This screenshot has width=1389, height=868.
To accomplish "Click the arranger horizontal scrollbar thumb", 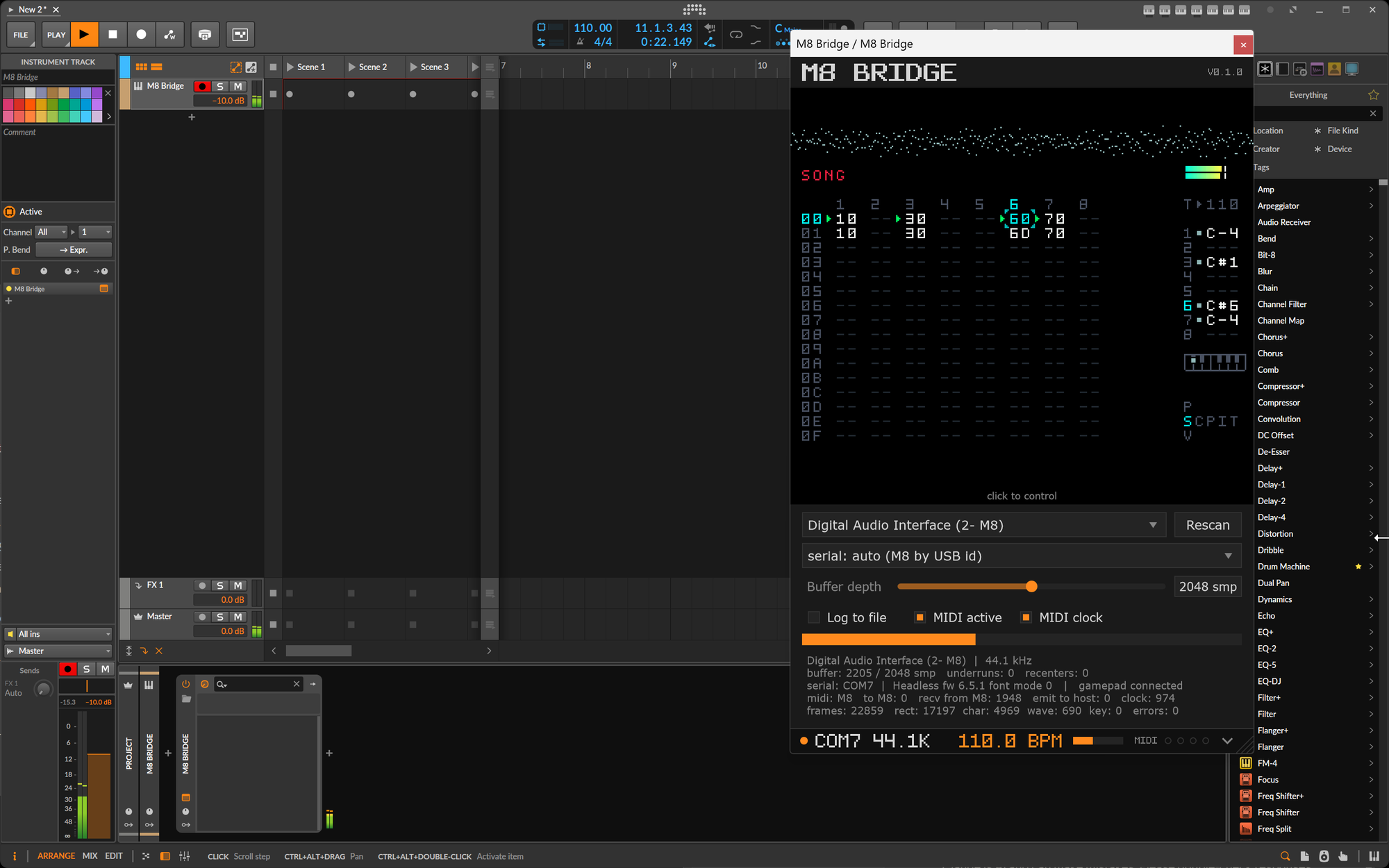I will [319, 651].
